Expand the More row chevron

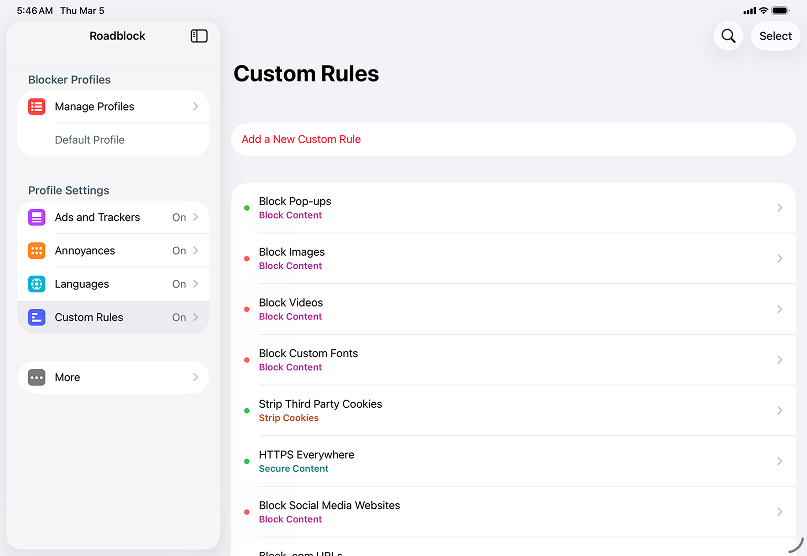point(196,377)
